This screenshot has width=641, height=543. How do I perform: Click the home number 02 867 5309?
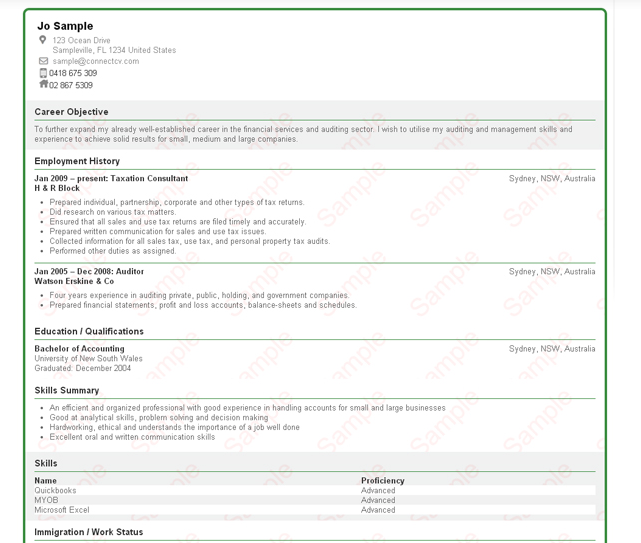[71, 85]
